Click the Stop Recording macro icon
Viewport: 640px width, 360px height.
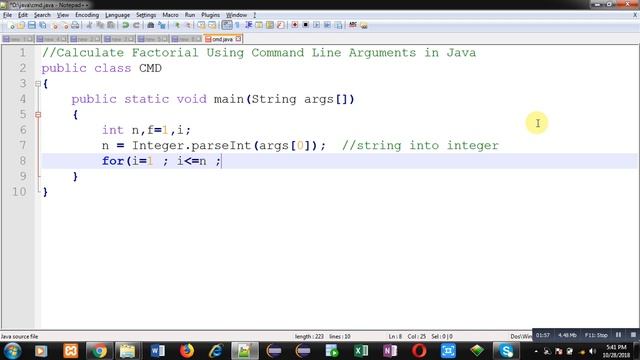pos(305,25)
